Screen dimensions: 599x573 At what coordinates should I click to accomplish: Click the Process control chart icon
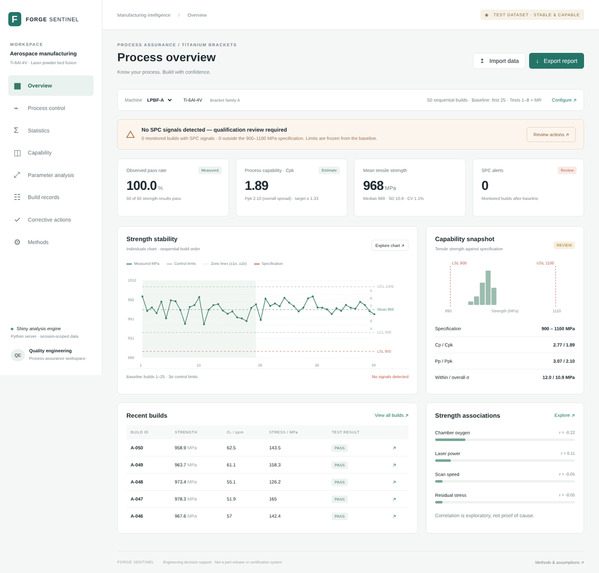[16, 108]
